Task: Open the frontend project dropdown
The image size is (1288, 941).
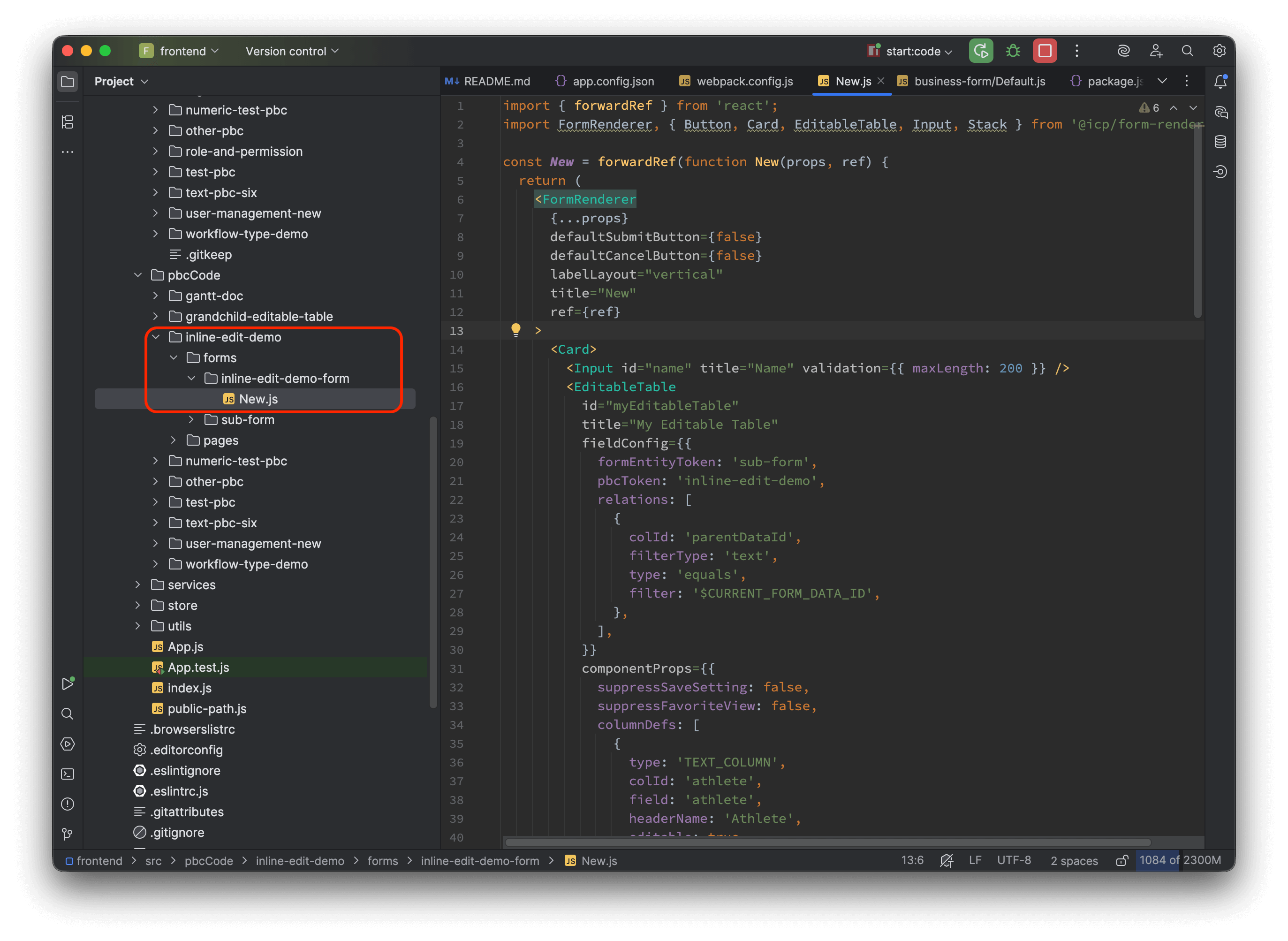Action: 179,51
